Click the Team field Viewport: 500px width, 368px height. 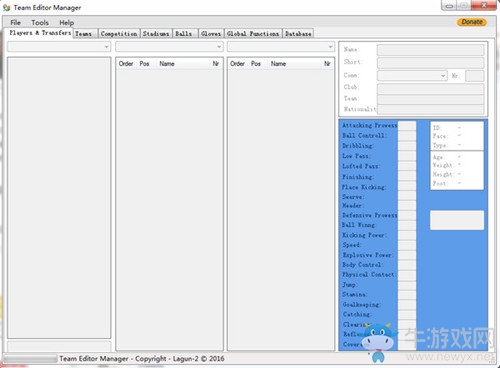coord(430,99)
